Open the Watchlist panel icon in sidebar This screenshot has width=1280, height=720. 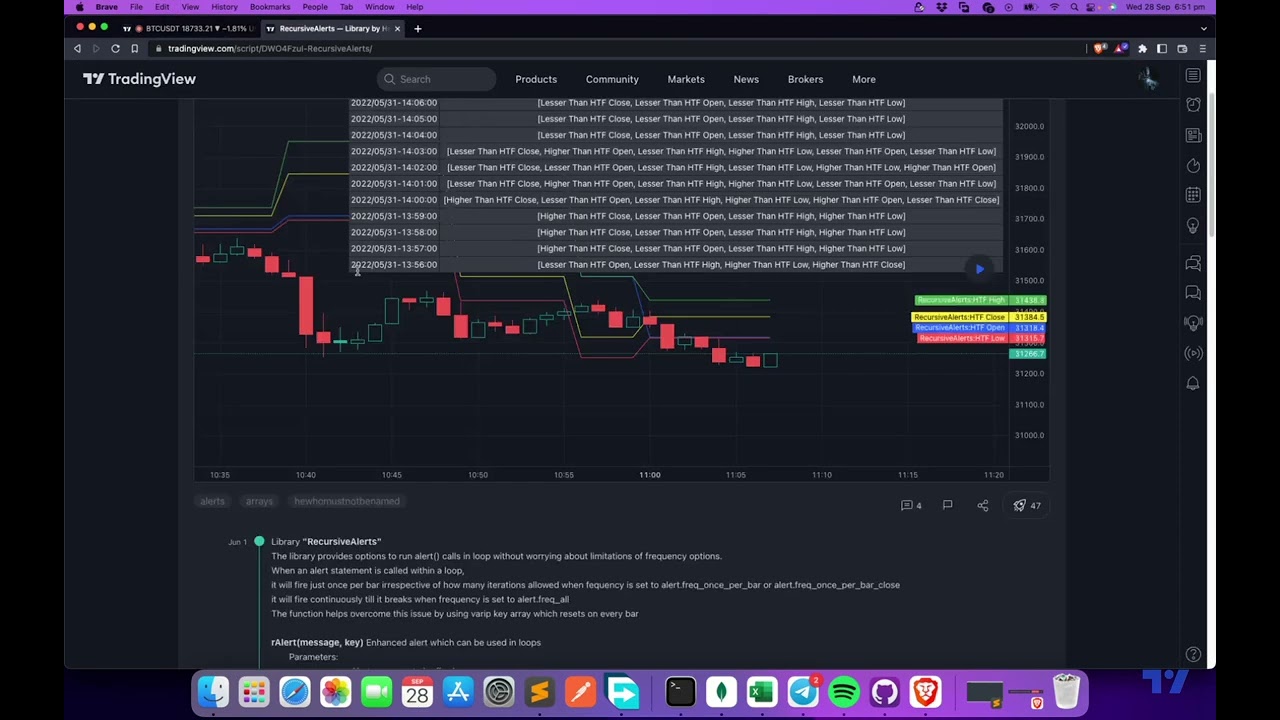pyautogui.click(x=1193, y=76)
